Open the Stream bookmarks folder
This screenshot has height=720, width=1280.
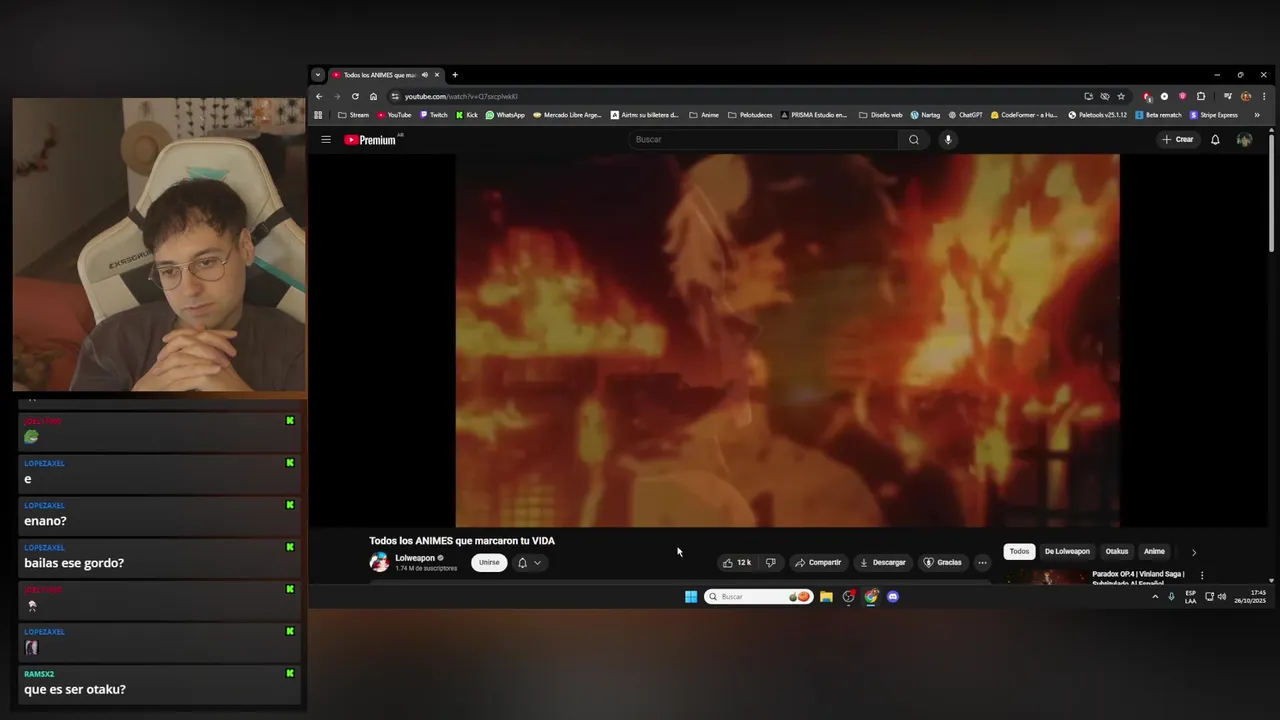(x=353, y=115)
